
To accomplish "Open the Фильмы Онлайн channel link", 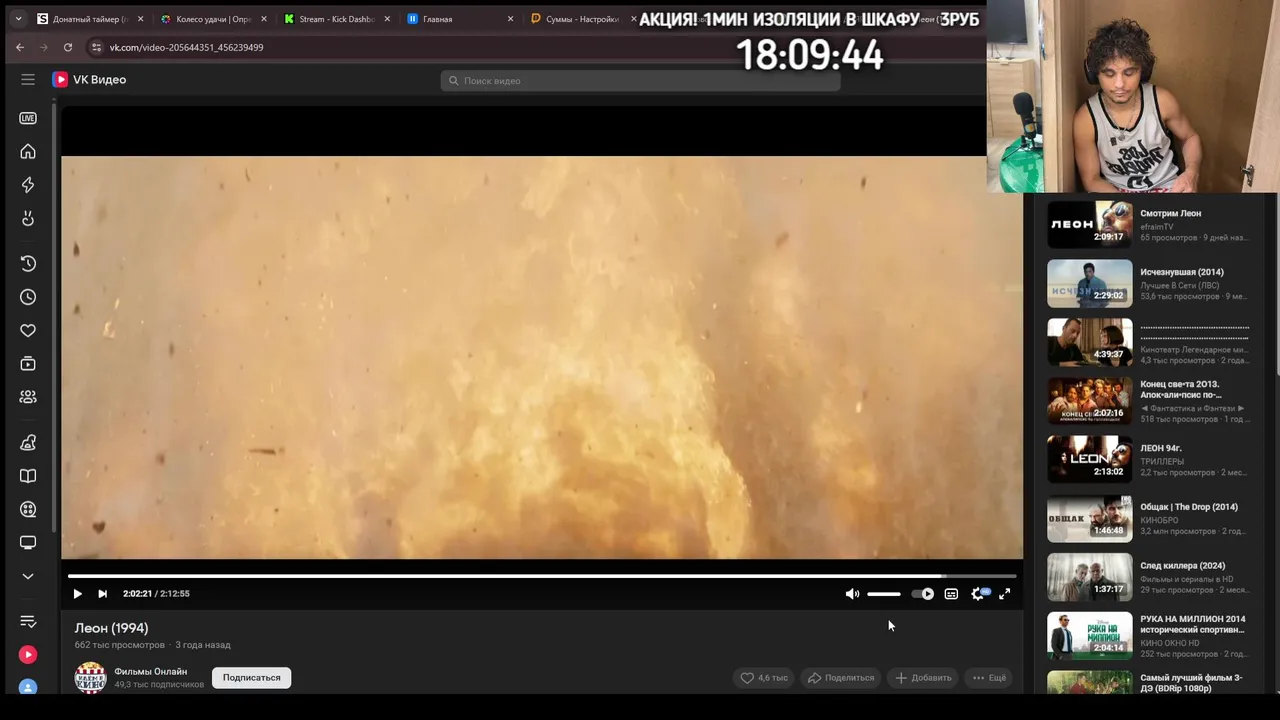I will [x=151, y=672].
